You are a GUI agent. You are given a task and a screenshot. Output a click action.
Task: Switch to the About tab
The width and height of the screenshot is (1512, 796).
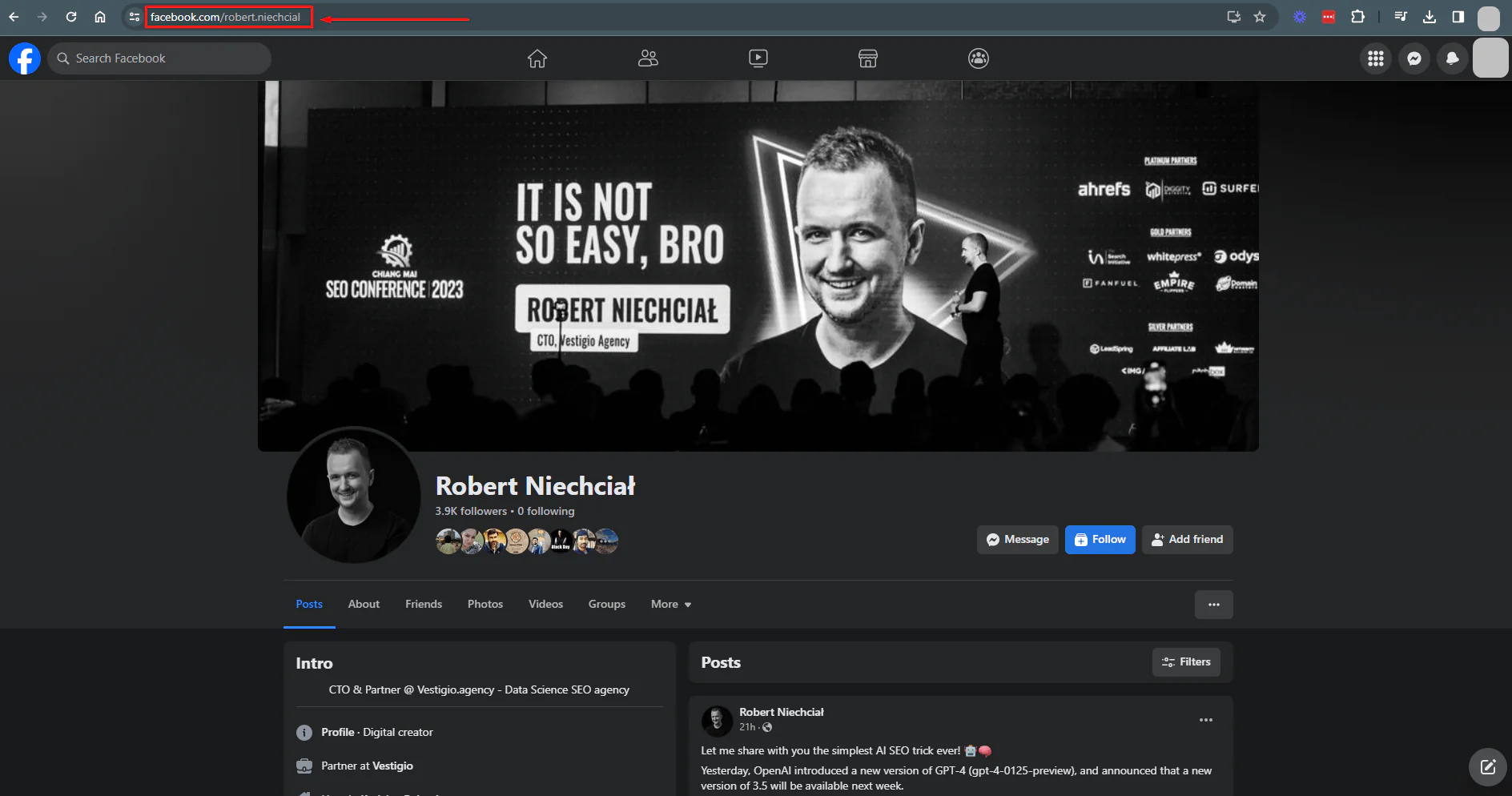click(364, 605)
